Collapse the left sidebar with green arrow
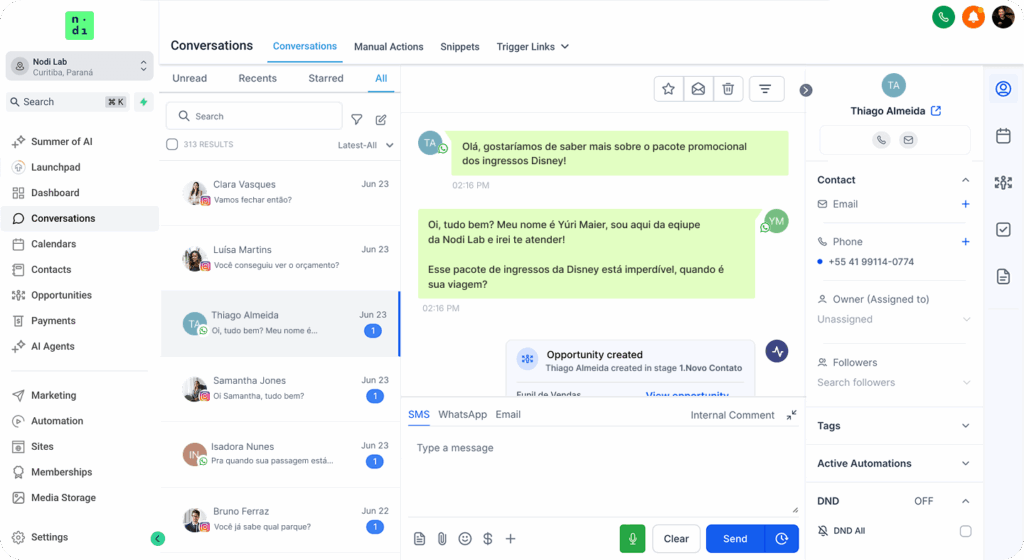Screen dimensions: 1024x560 (x=157, y=538)
